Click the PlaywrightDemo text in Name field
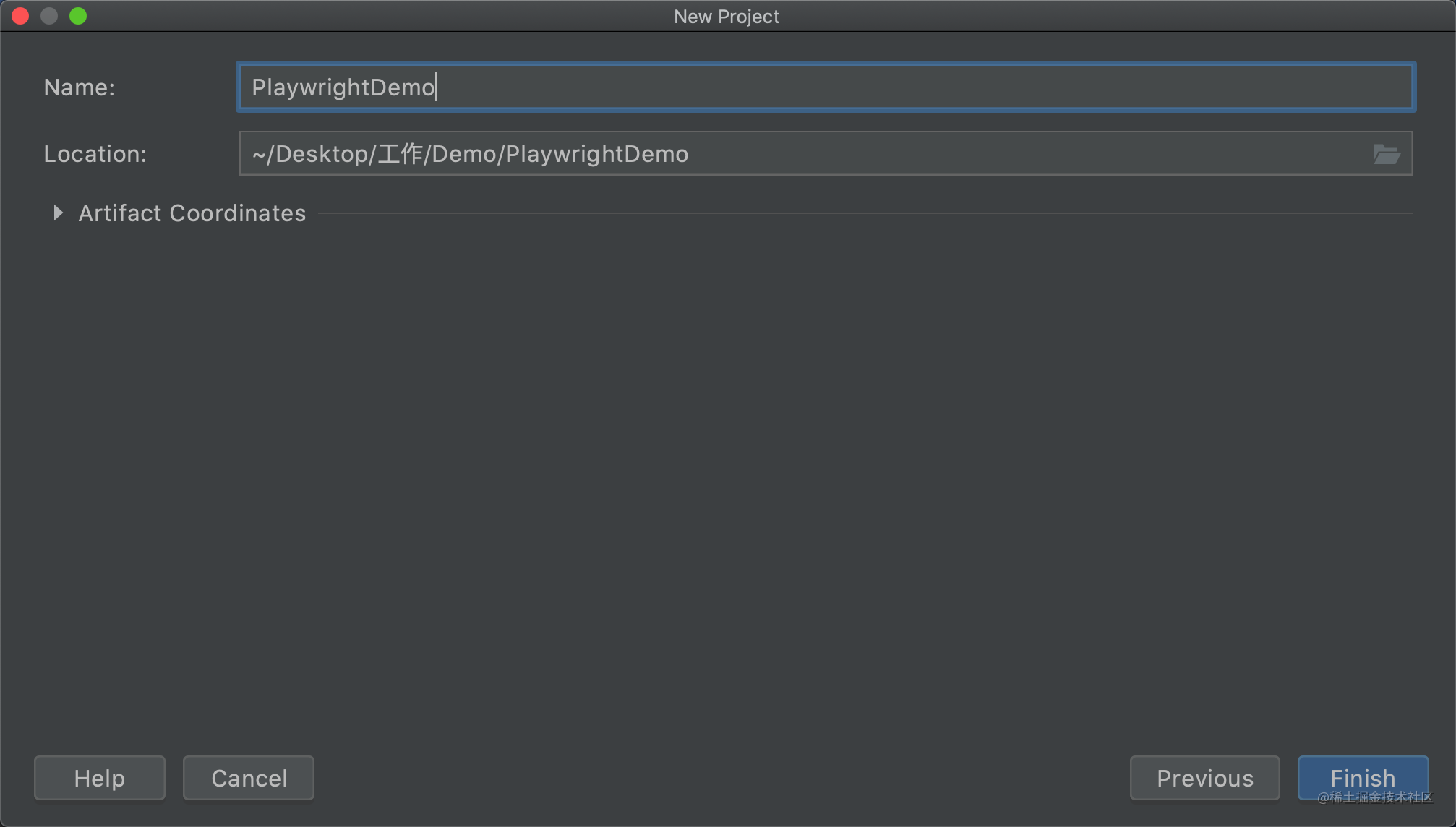The height and width of the screenshot is (827, 1456). pos(343,87)
